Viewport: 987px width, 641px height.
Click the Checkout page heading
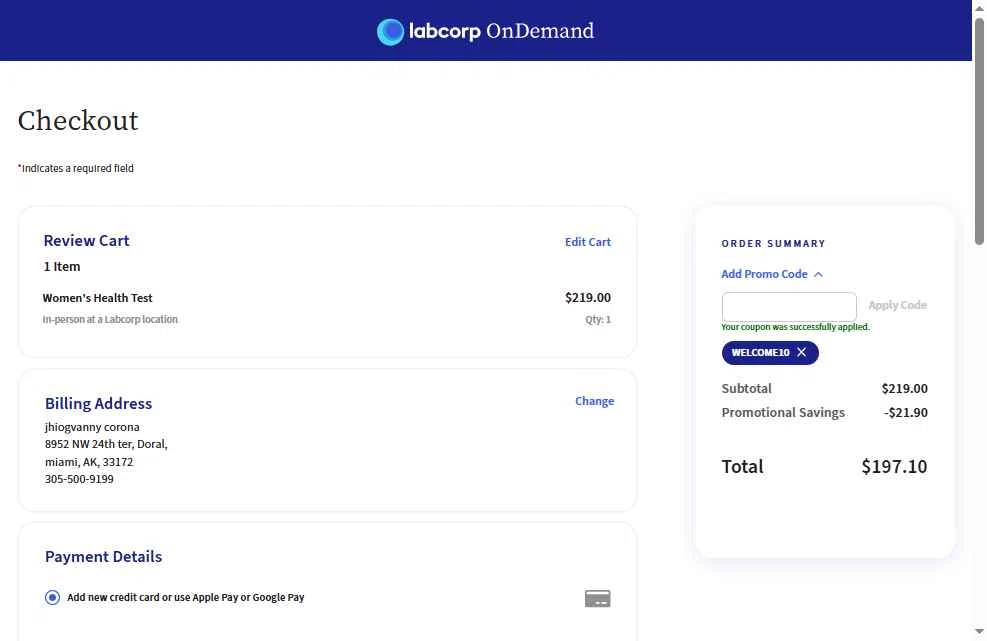(x=78, y=120)
